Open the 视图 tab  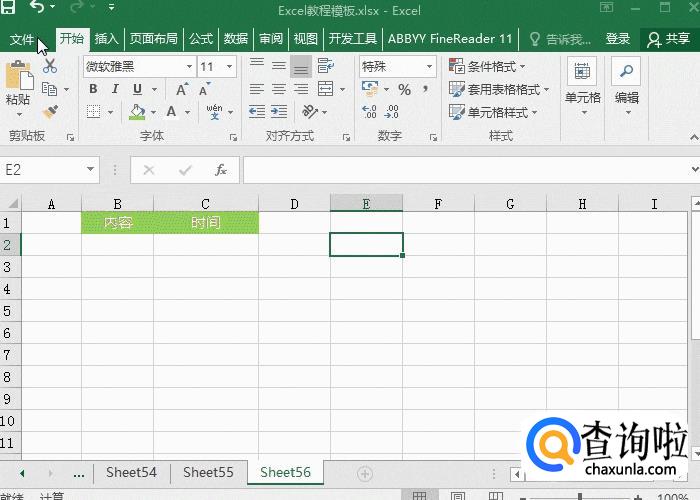coord(306,39)
